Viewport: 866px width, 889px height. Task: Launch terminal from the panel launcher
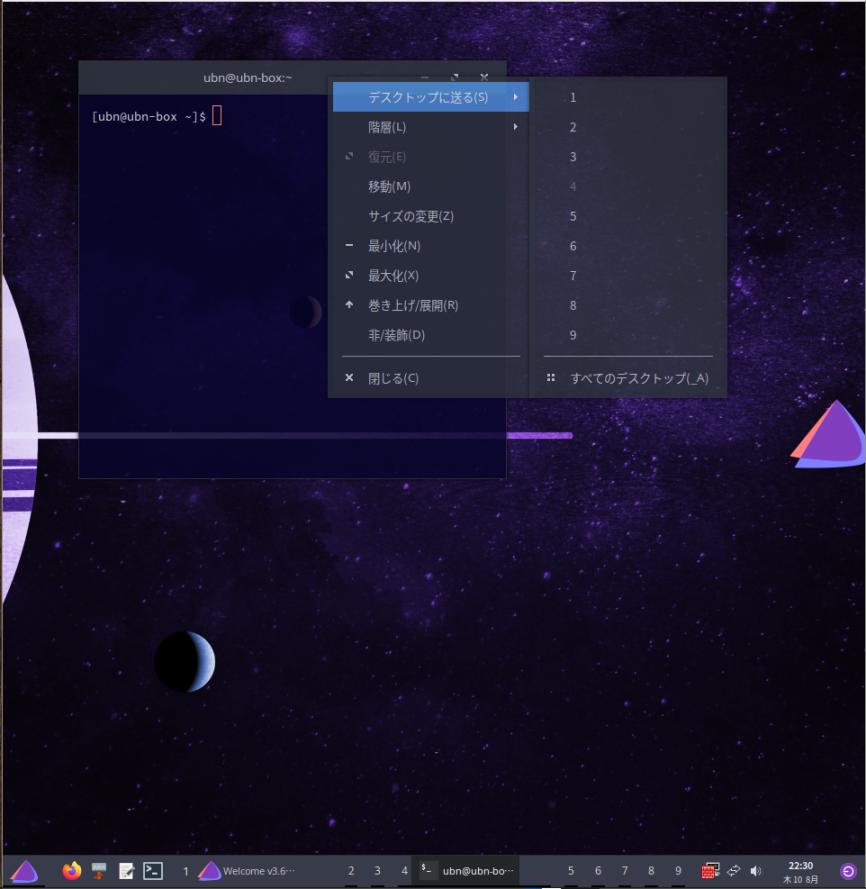coord(153,871)
